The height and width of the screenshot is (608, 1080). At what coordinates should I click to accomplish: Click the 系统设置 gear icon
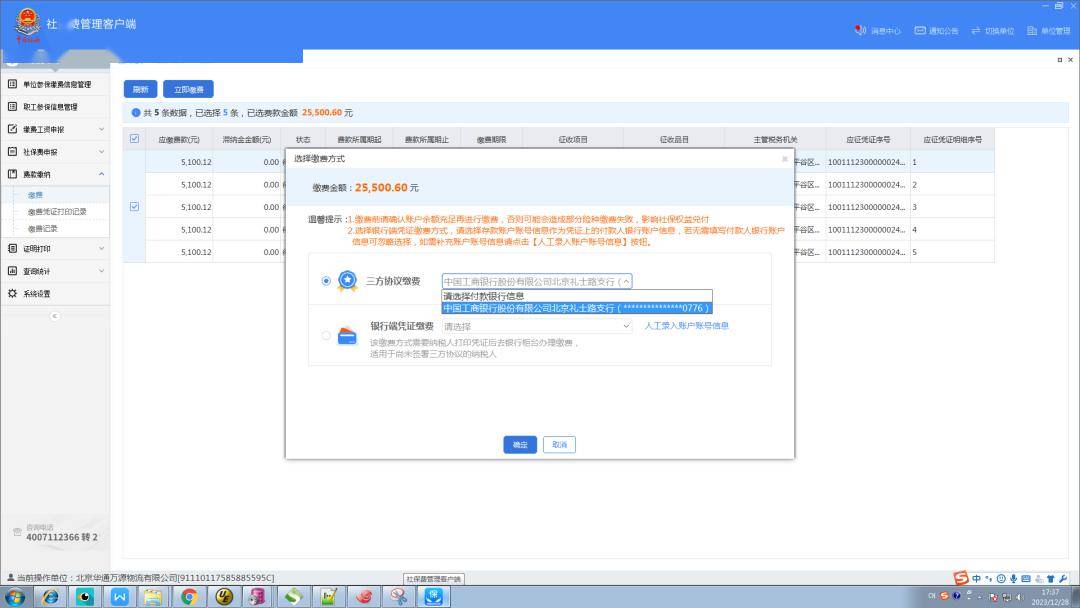(12, 293)
